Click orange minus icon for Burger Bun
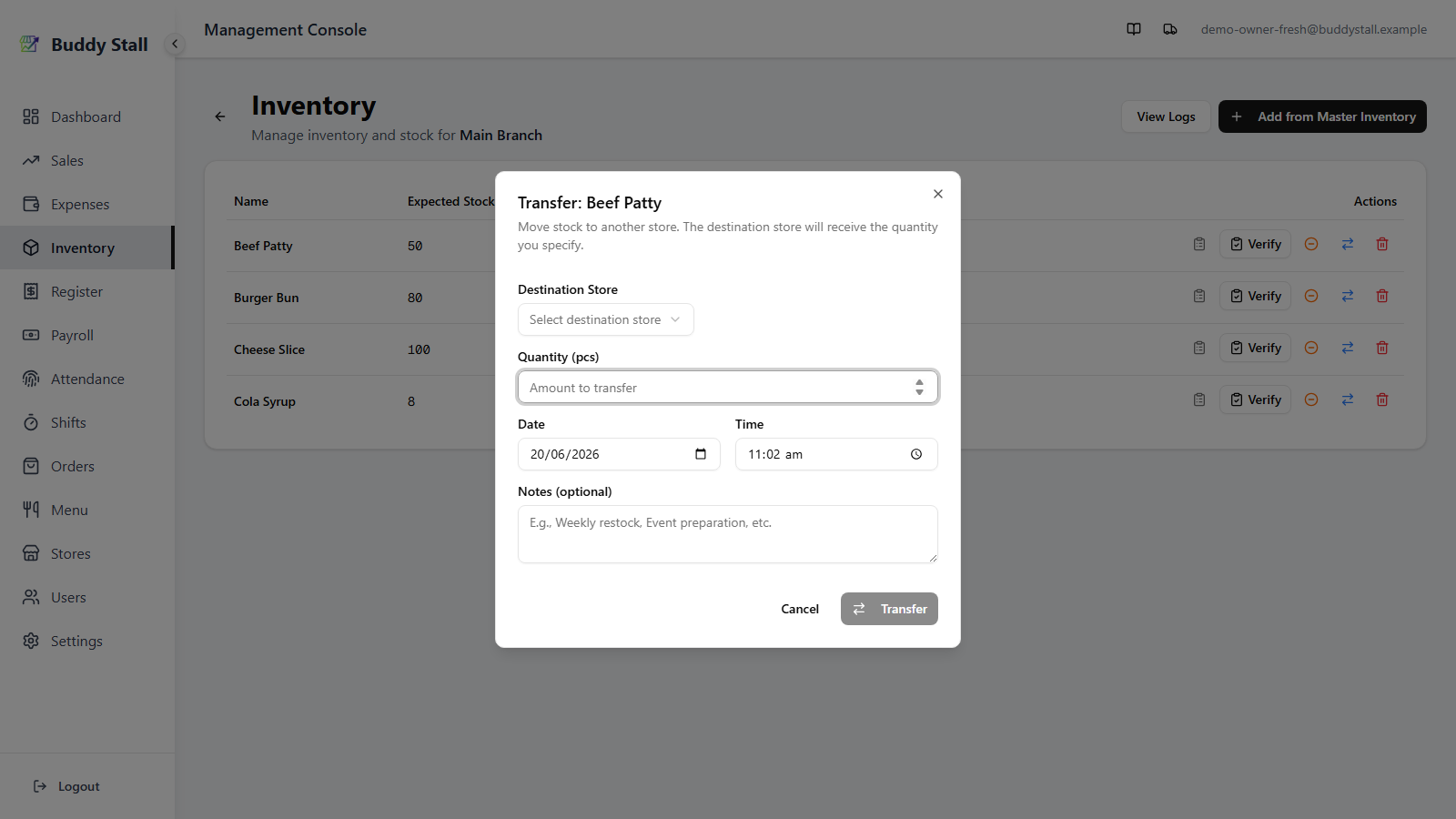 (x=1311, y=296)
